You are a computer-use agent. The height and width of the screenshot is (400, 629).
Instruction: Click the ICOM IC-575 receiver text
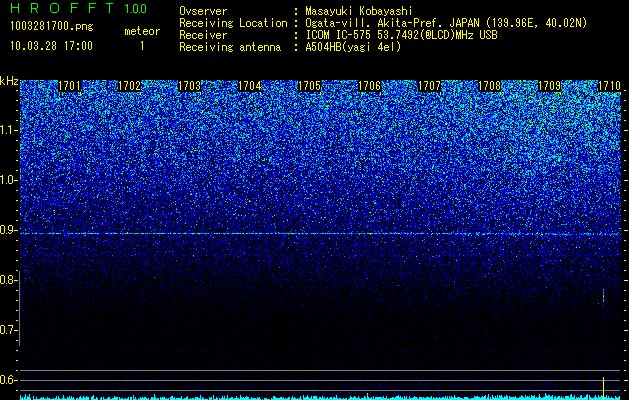(x=402, y=35)
